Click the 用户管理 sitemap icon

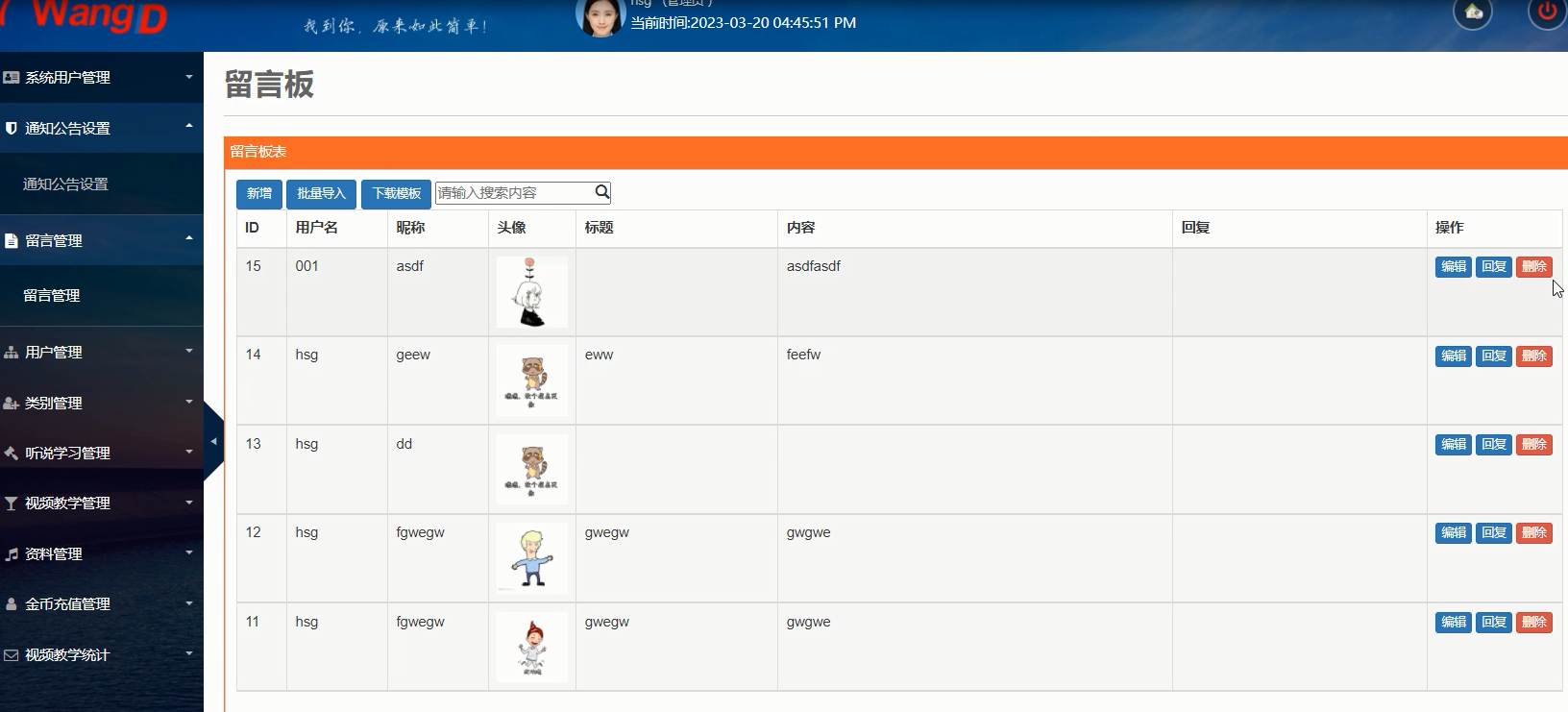click(x=12, y=352)
